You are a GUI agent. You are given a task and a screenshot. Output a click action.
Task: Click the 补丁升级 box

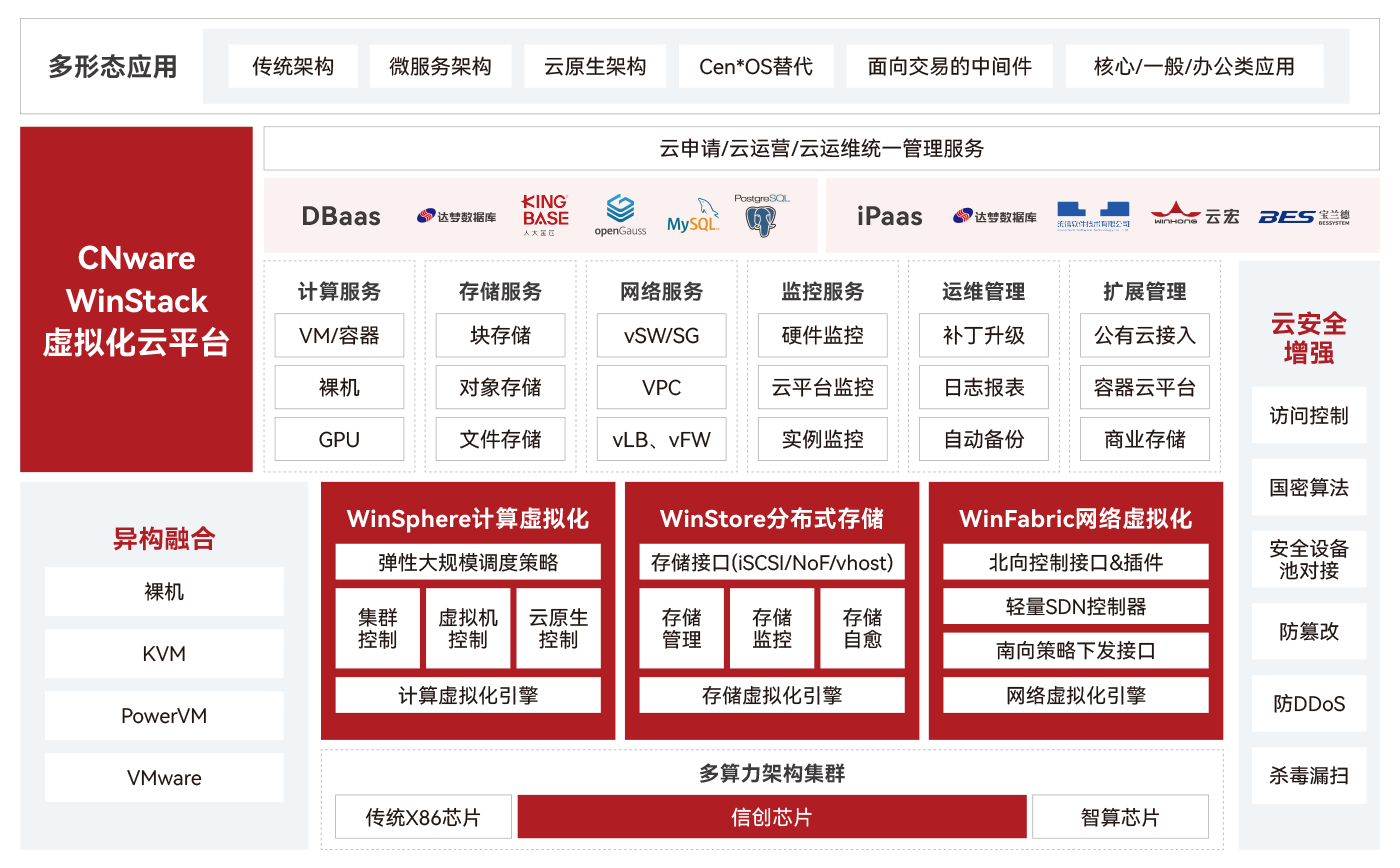tap(984, 335)
